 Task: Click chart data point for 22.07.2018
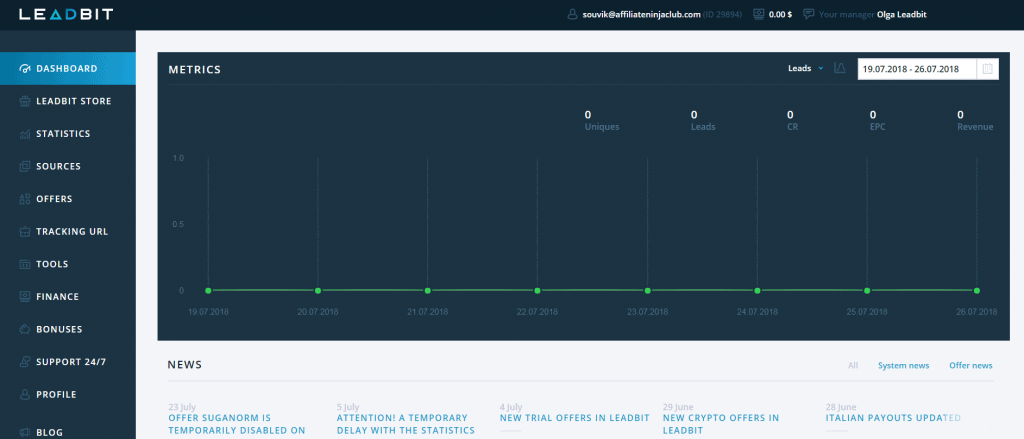click(537, 291)
